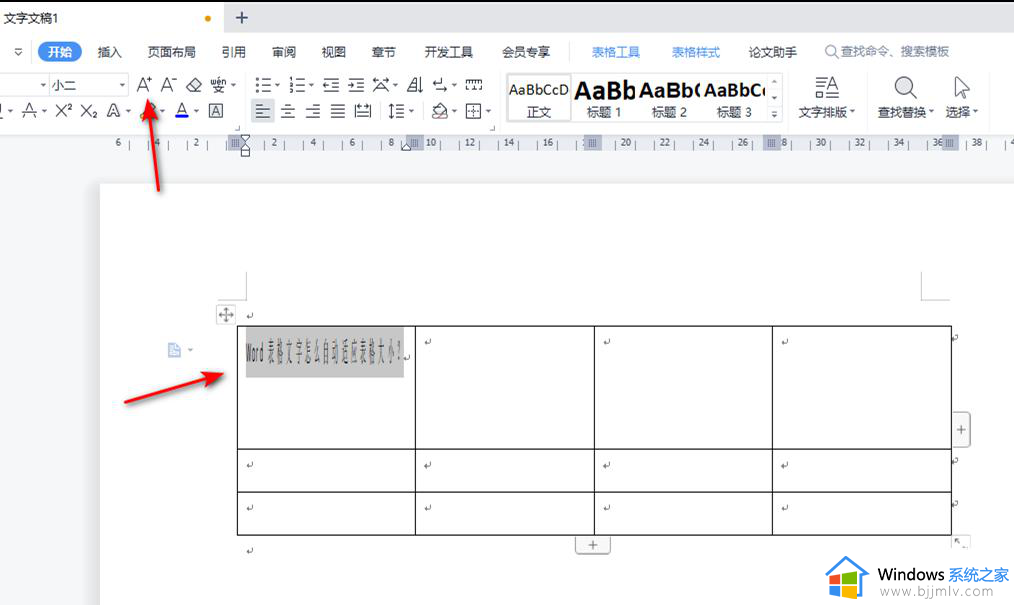Apply superscript X² formatting
Viewport: 1014px width, 605px height.
[63, 111]
